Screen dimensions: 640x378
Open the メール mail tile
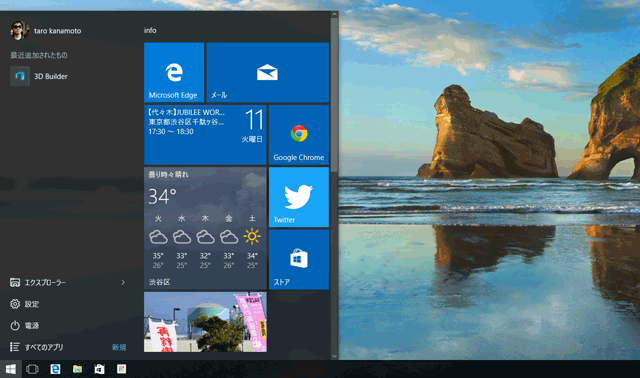(x=267, y=72)
